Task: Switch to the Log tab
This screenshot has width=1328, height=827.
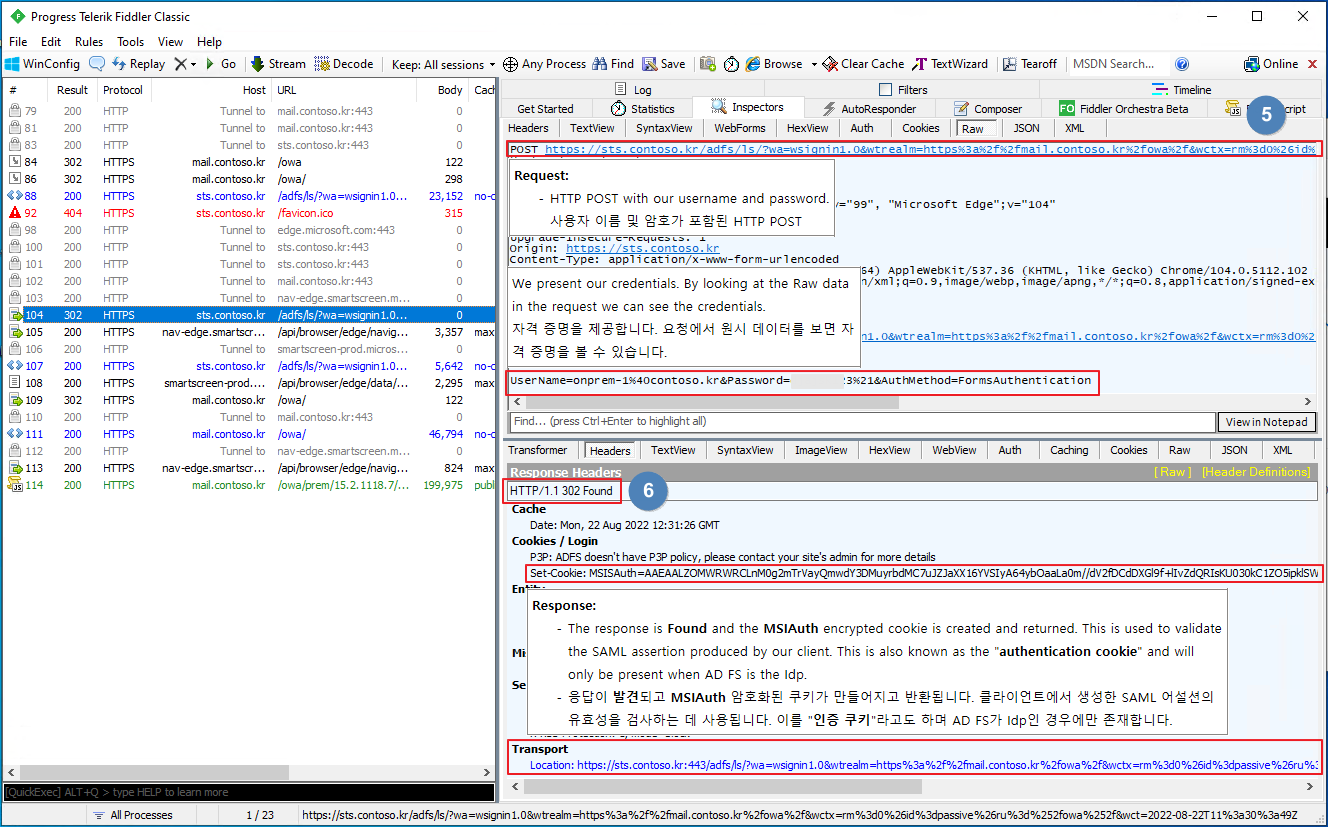Action: click(x=633, y=90)
